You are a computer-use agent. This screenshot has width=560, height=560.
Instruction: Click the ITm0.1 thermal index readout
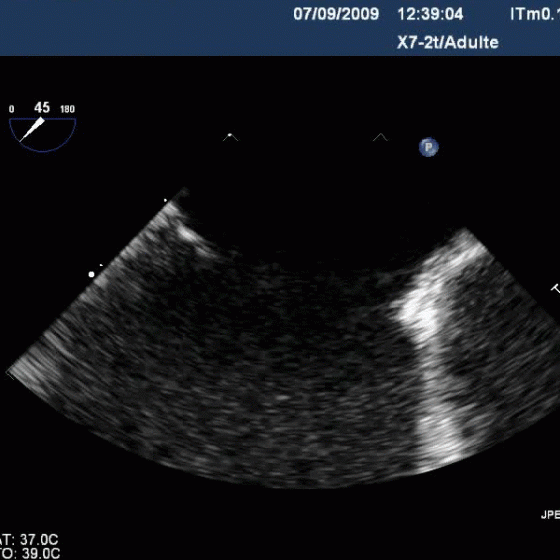point(535,14)
